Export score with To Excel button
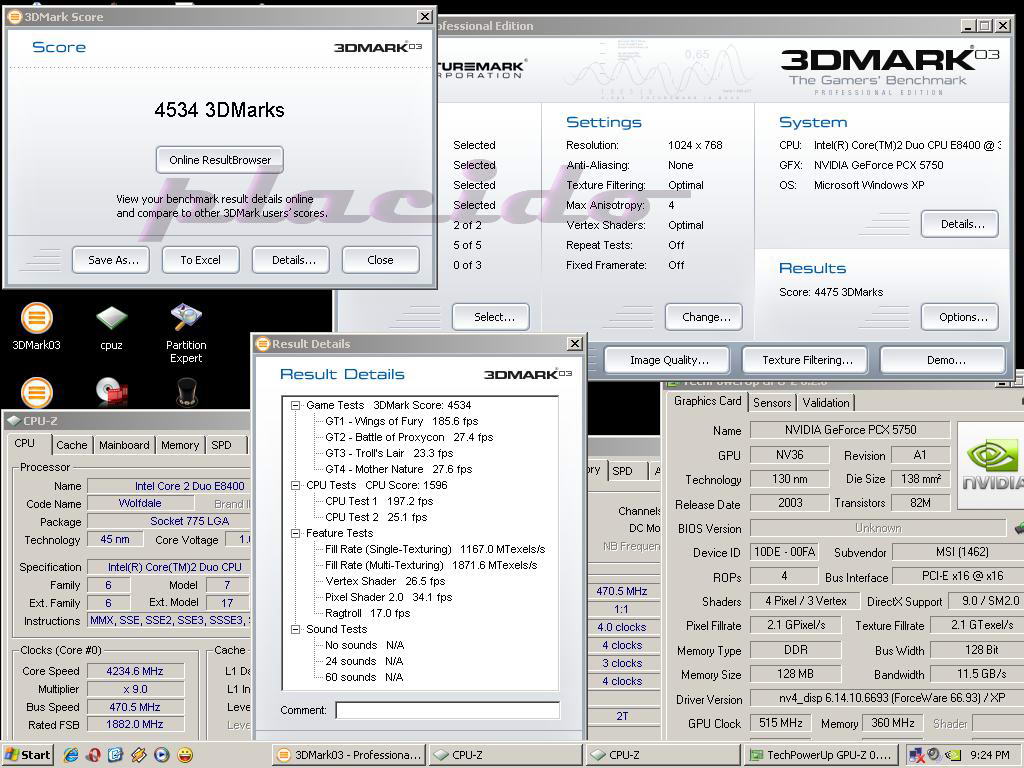The height and width of the screenshot is (768, 1024). (200, 260)
